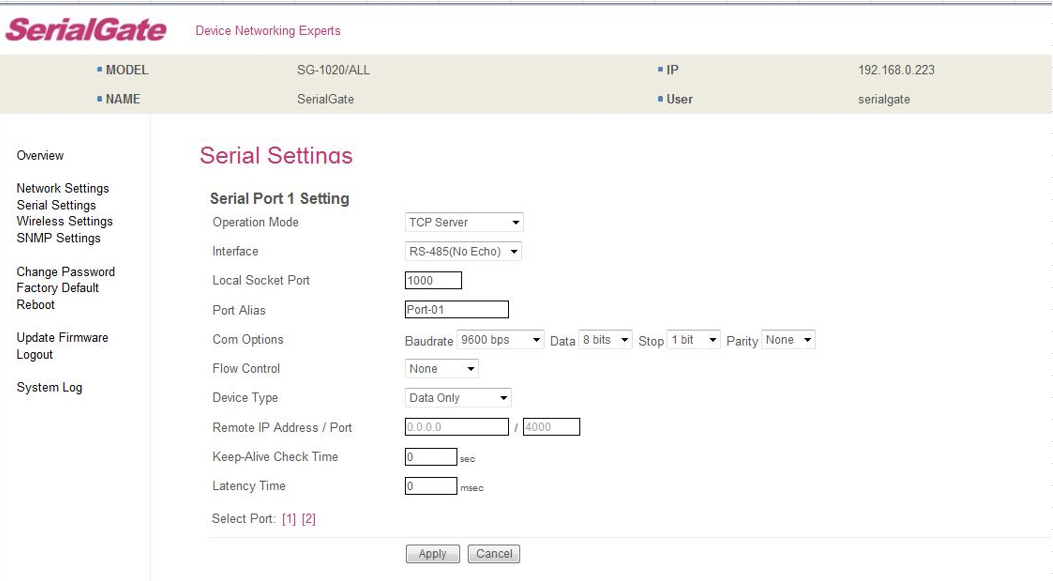The image size is (1053, 581).
Task: Go to Overview page
Action: tap(40, 156)
